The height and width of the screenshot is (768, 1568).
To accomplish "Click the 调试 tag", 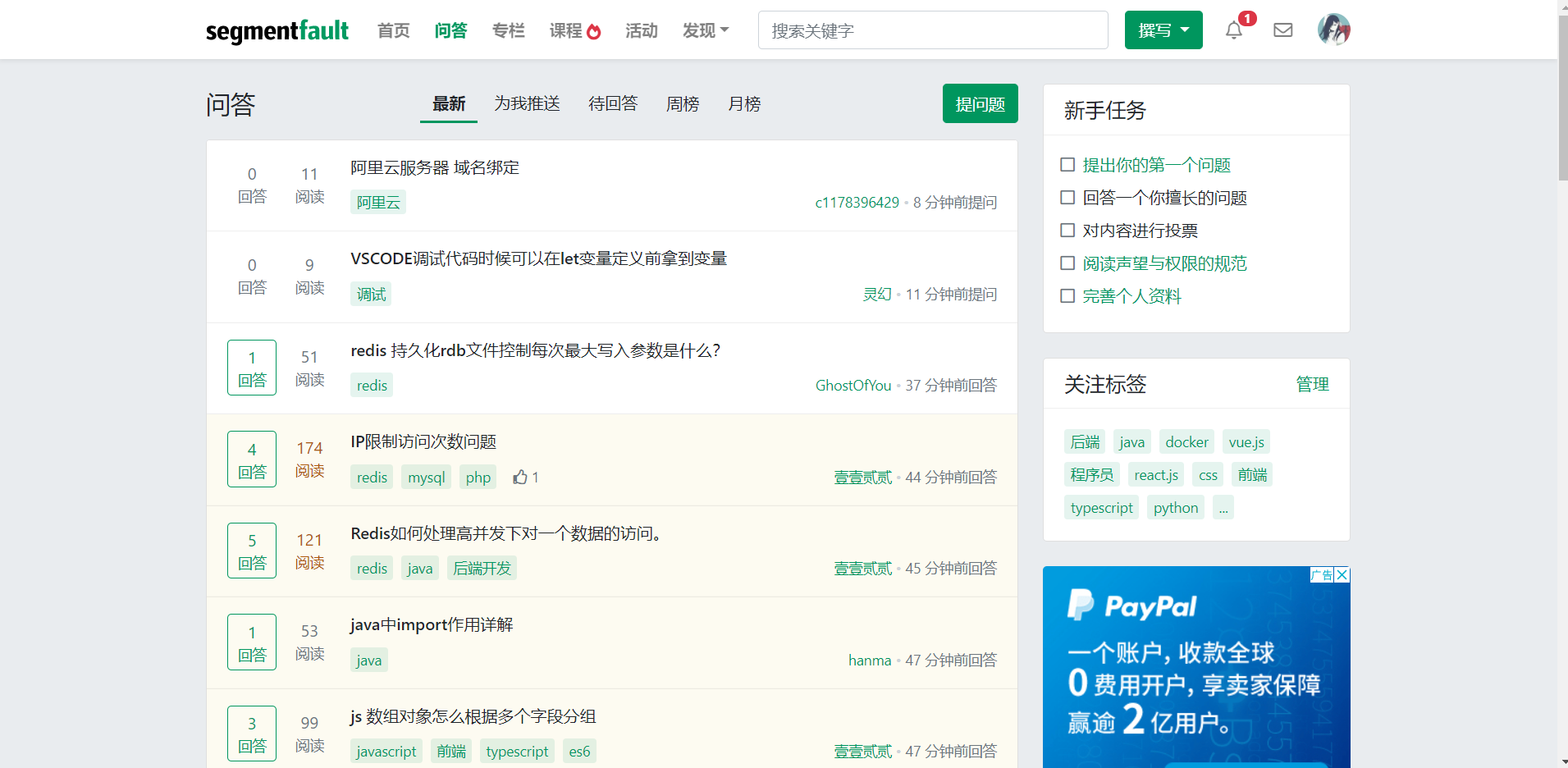I will (371, 294).
